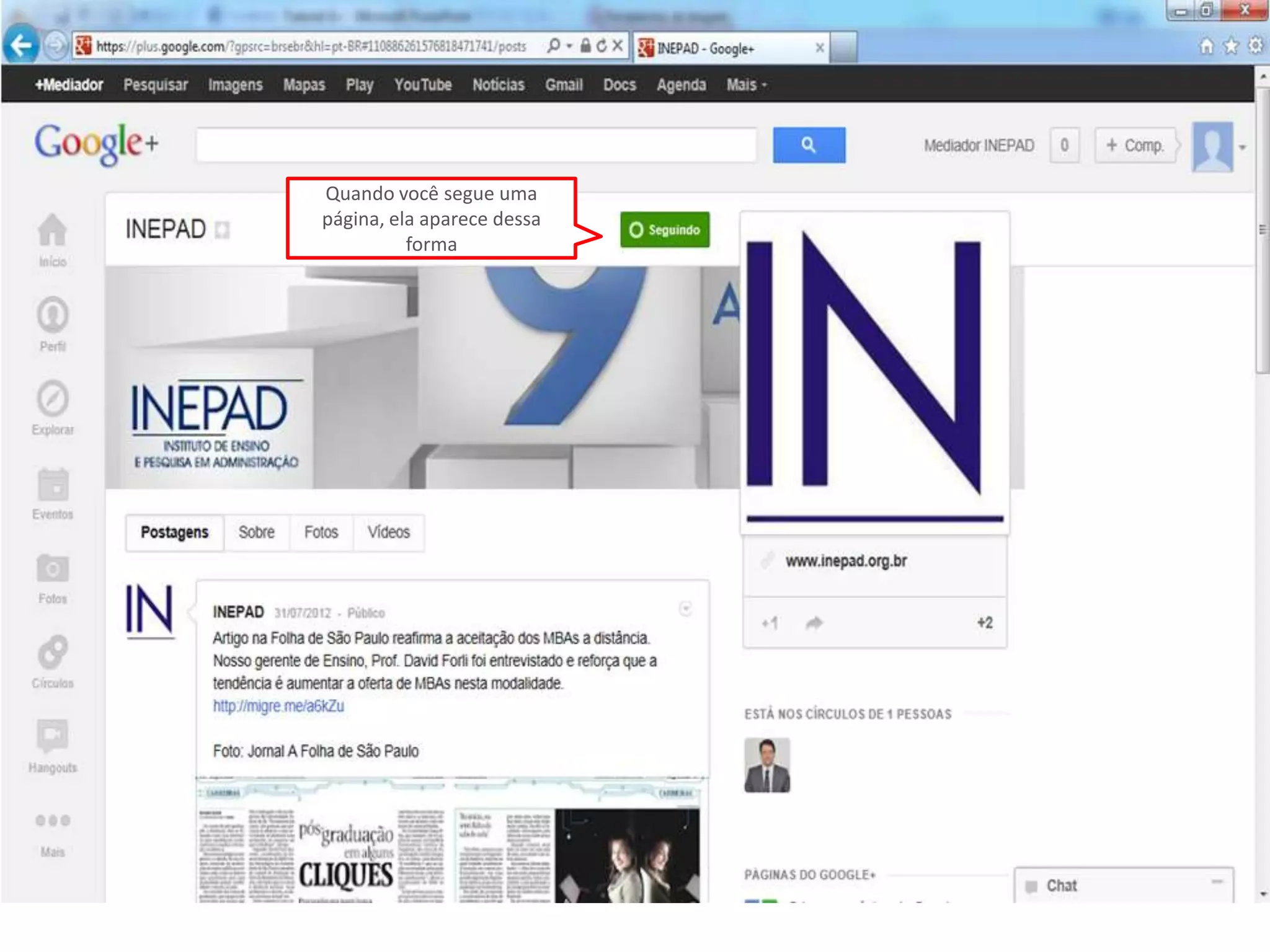Click the Google+ search input field
The image size is (1270, 952).
point(476,146)
